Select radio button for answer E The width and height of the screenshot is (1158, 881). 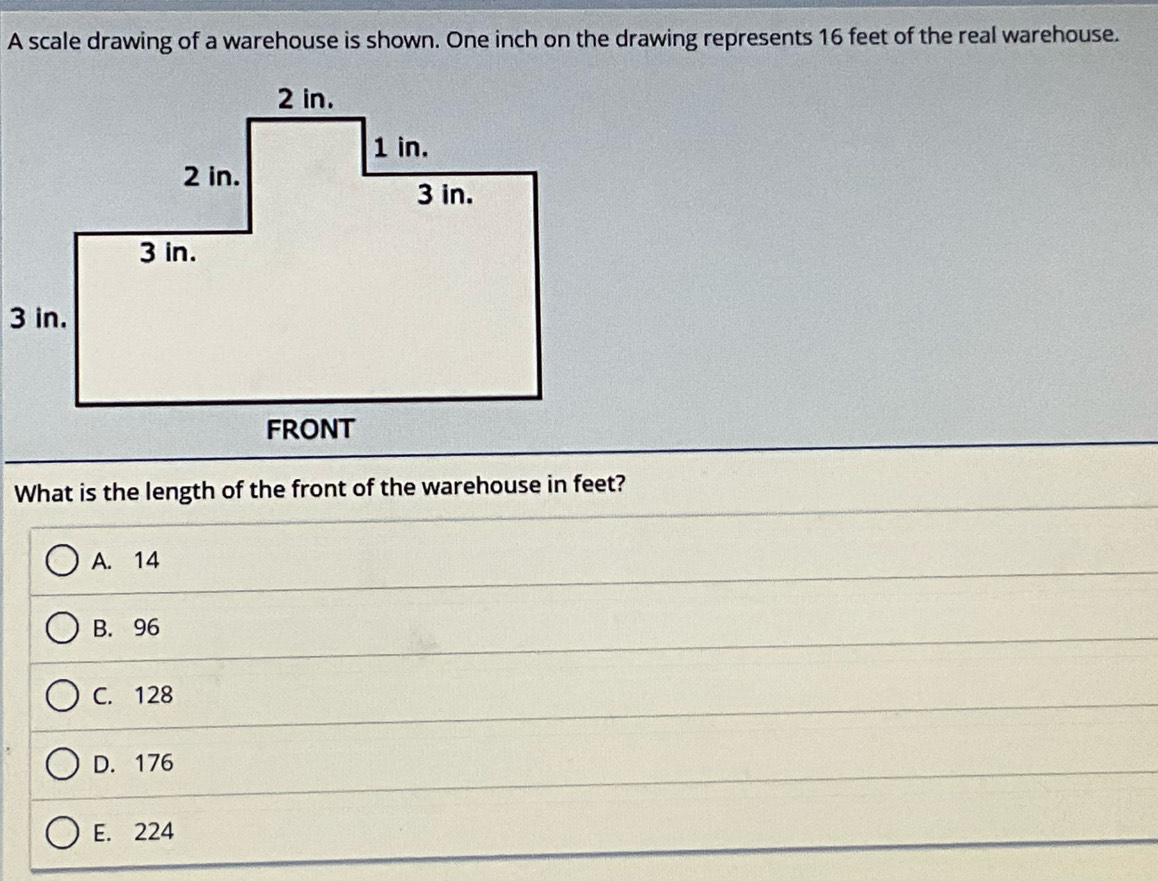(x=61, y=832)
